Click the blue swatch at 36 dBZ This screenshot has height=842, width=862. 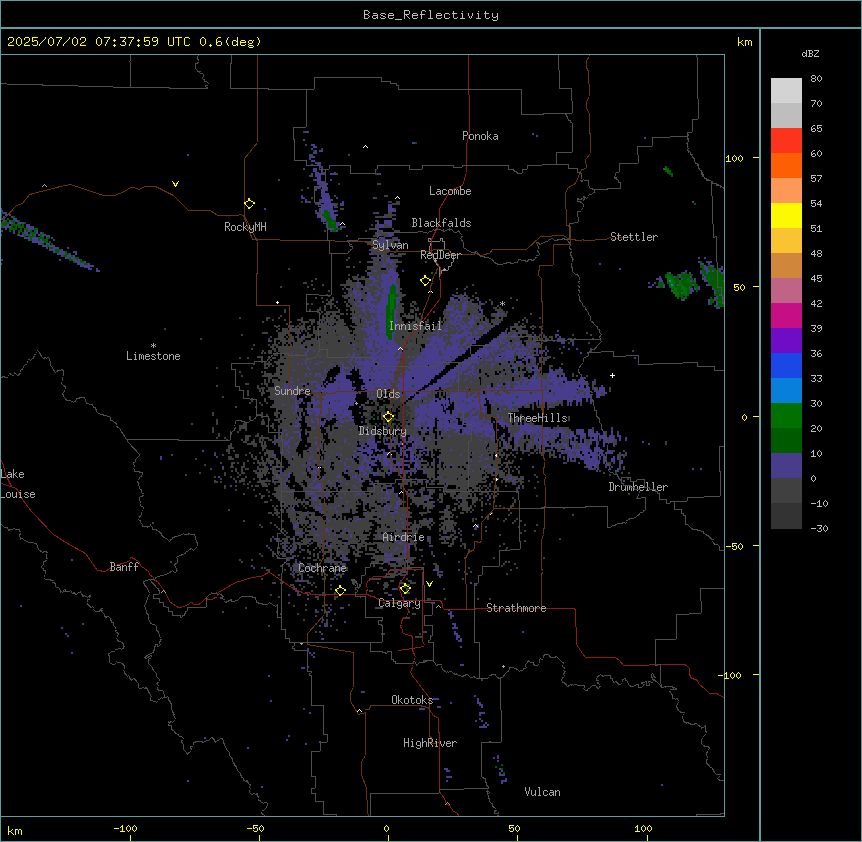pyautogui.click(x=786, y=365)
